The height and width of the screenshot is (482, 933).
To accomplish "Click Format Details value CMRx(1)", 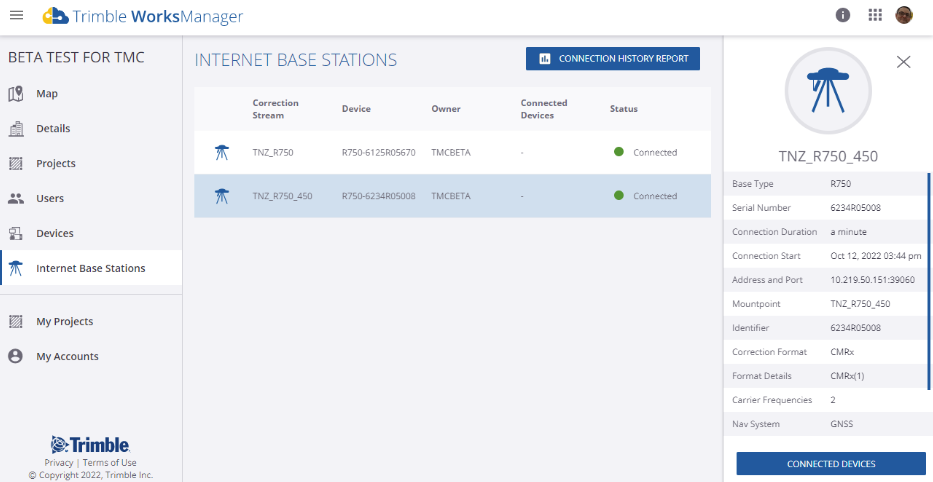I will (x=847, y=376).
